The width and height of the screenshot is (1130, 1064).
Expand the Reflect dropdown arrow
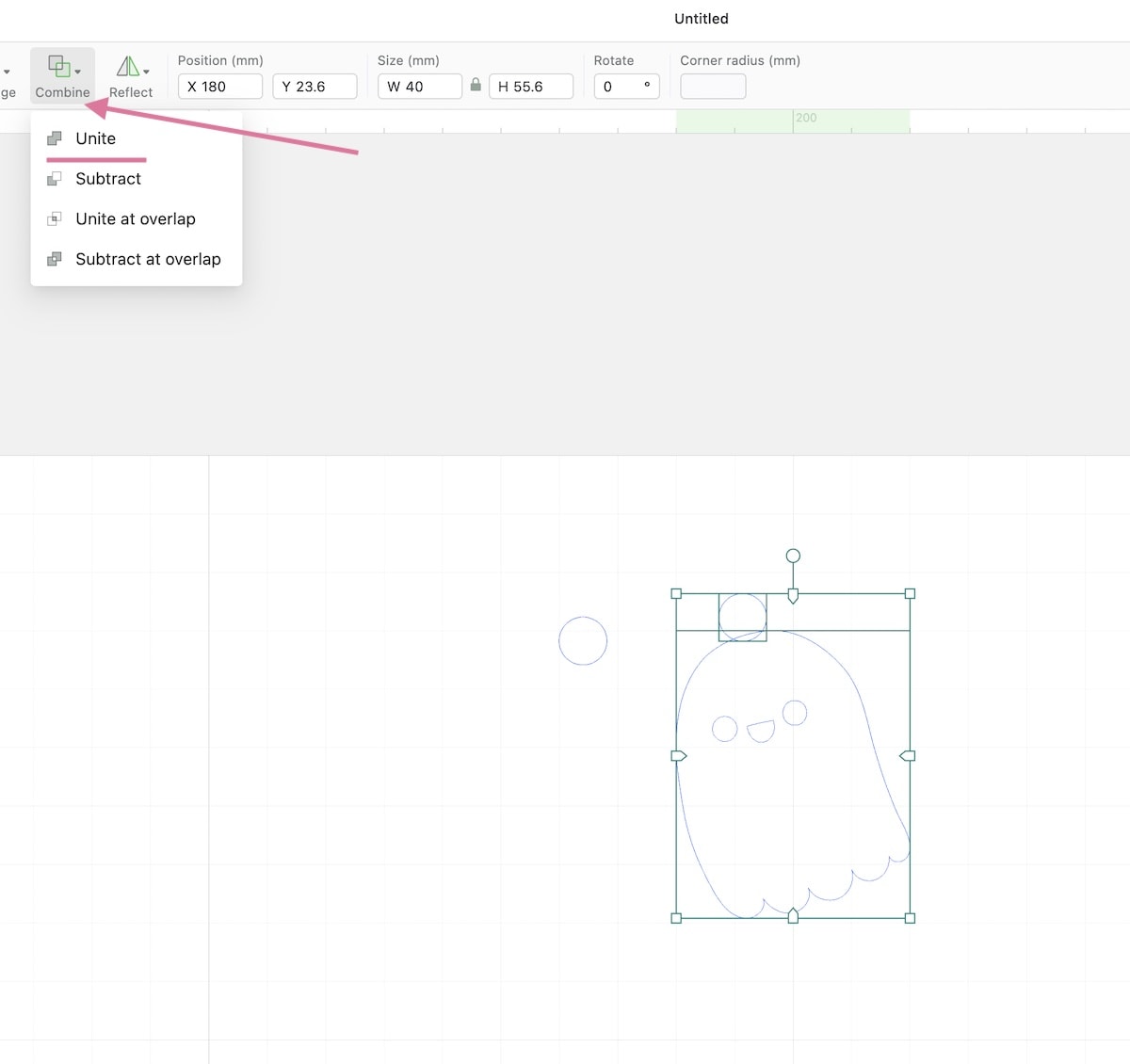pos(146,72)
